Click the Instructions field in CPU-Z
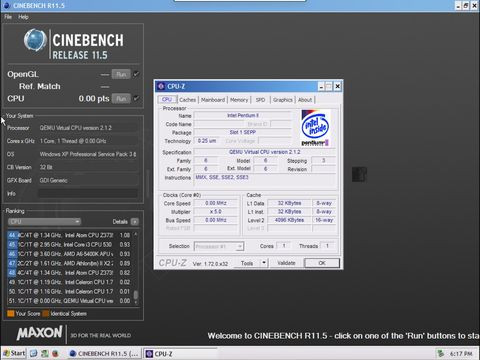Viewport: 480px width, 360px height. pos(265,181)
